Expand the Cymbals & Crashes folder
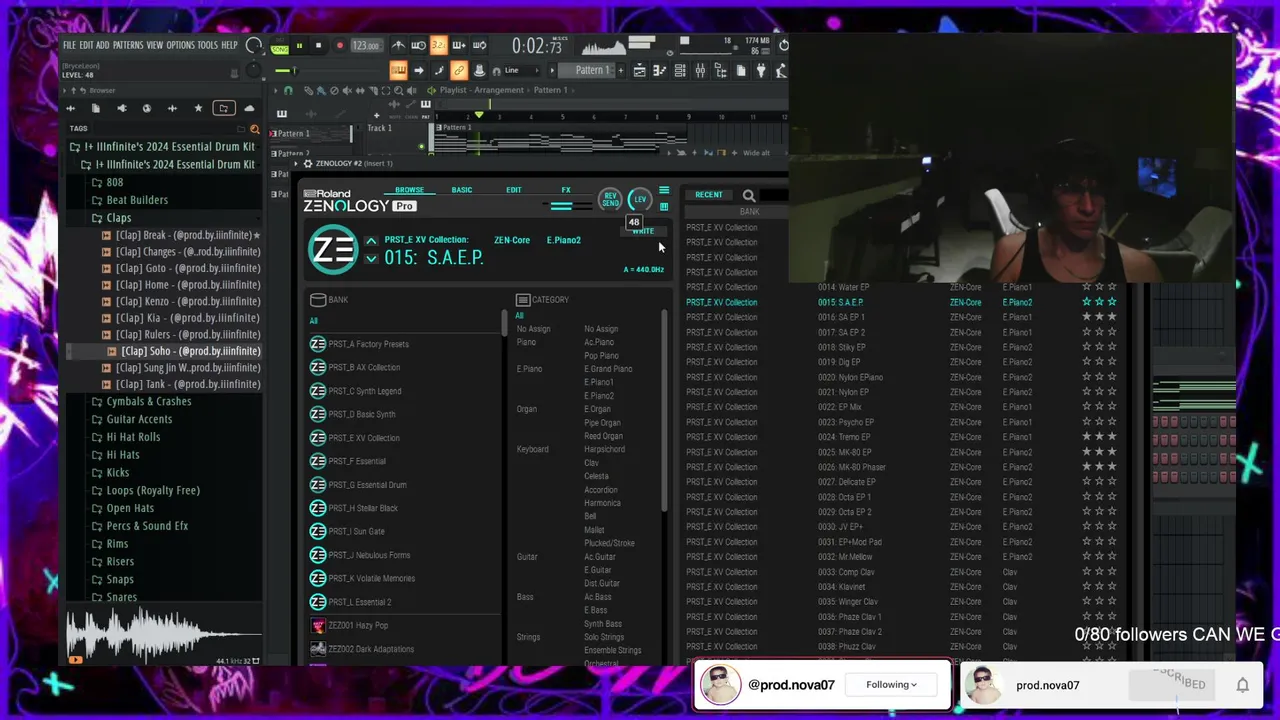The height and width of the screenshot is (720, 1280). 148,401
